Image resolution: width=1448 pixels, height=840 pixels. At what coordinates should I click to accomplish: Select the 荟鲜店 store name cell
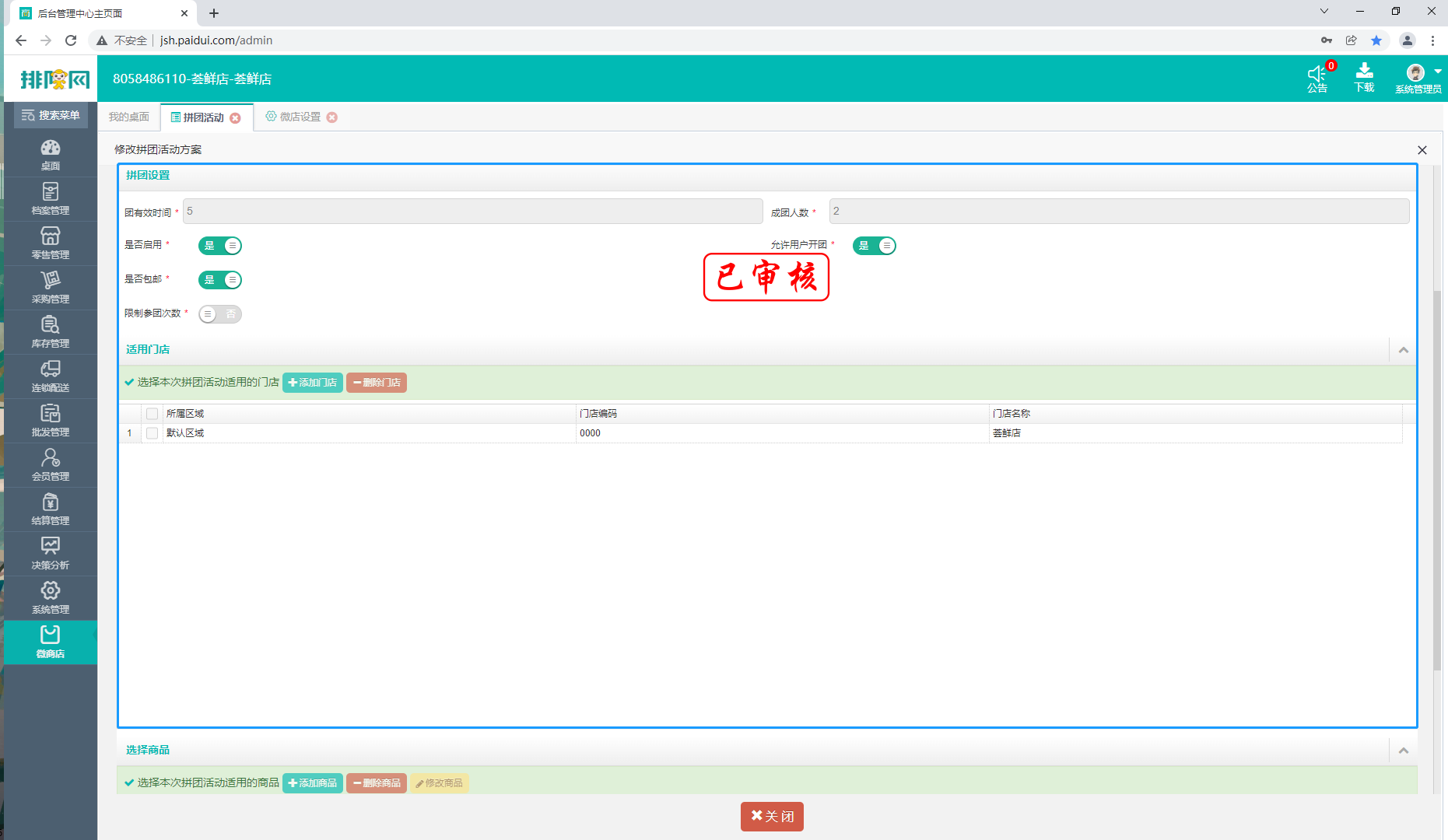[x=1195, y=433]
